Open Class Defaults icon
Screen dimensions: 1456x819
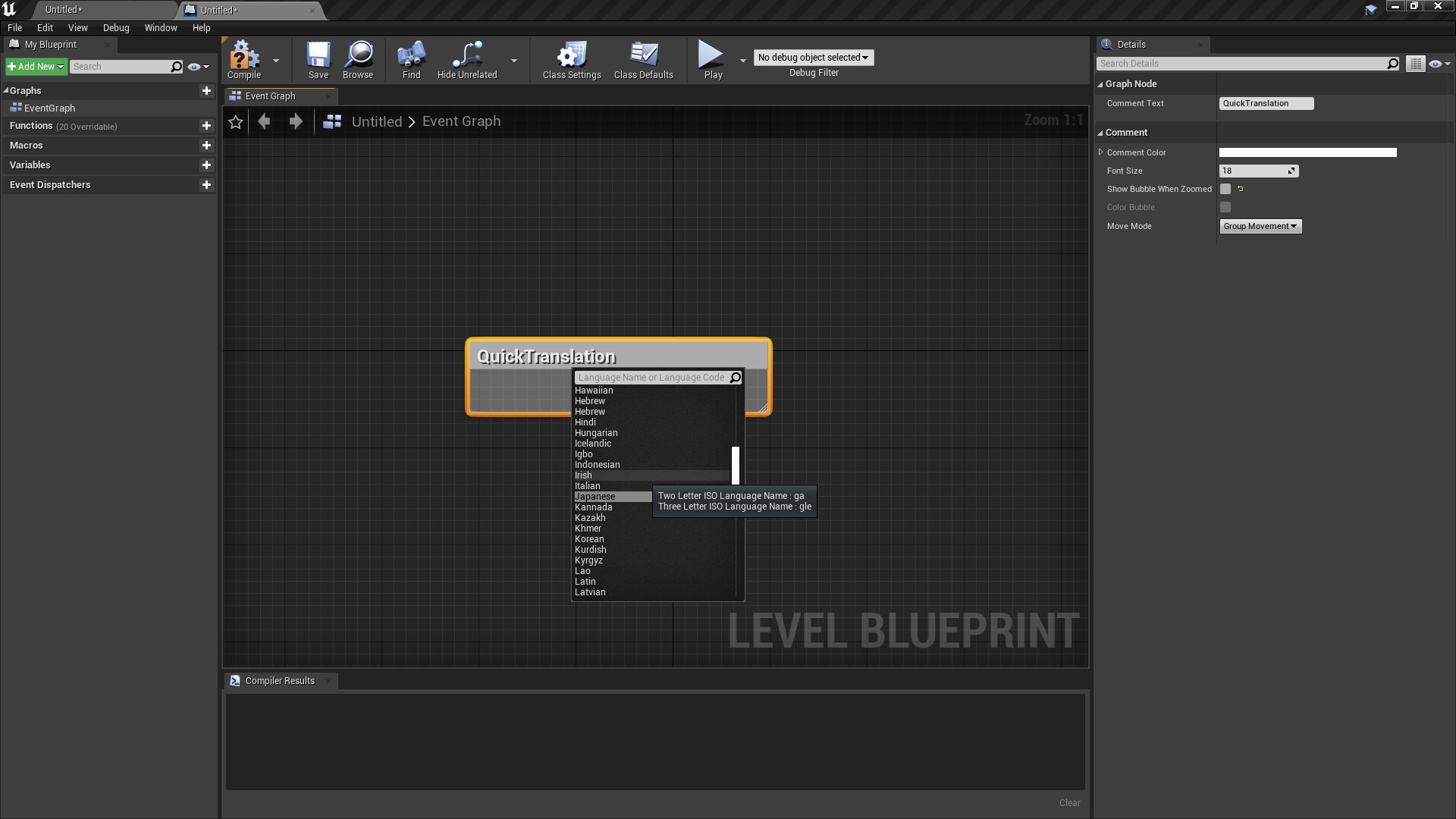[x=643, y=56]
